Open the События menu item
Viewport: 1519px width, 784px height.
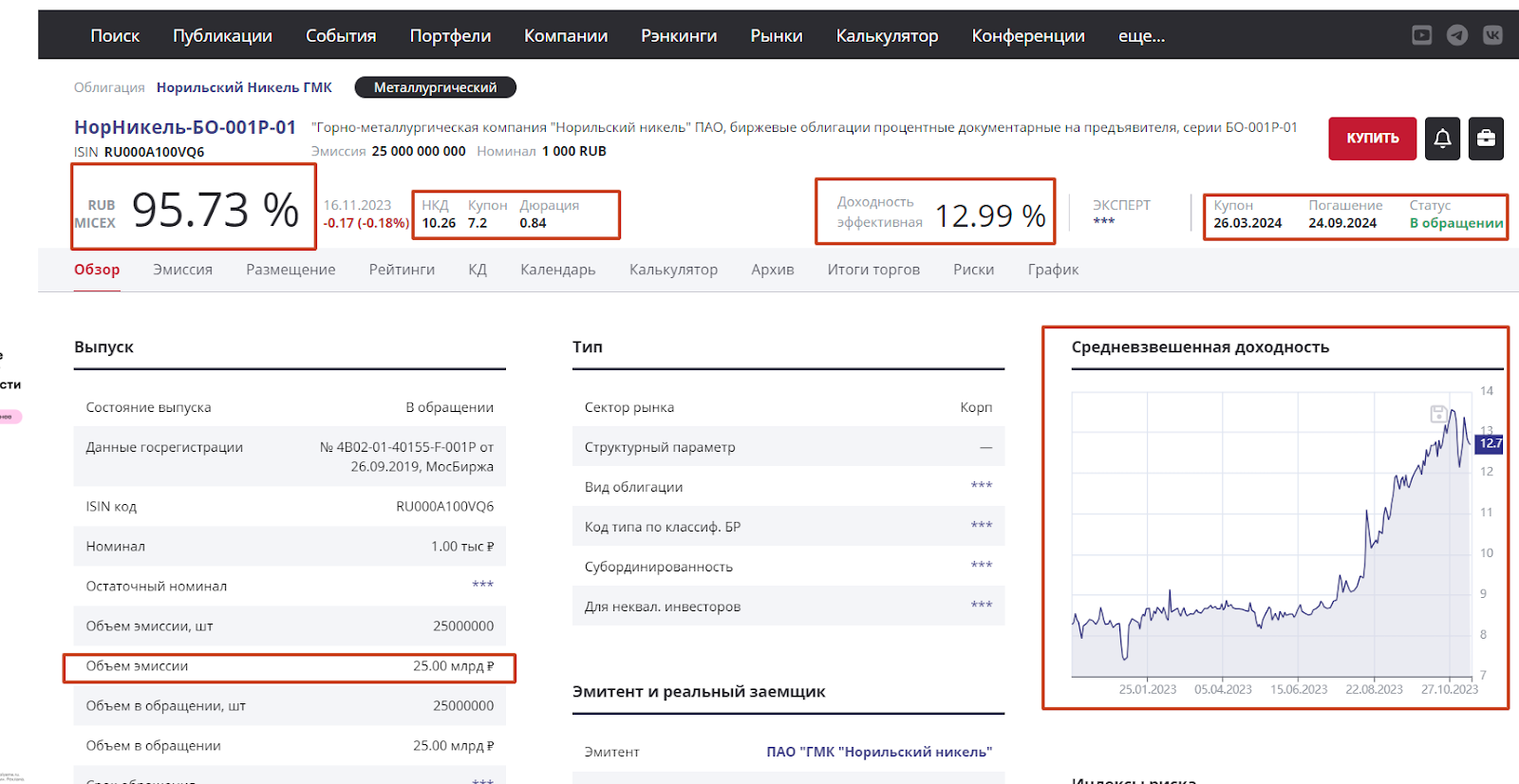point(341,36)
